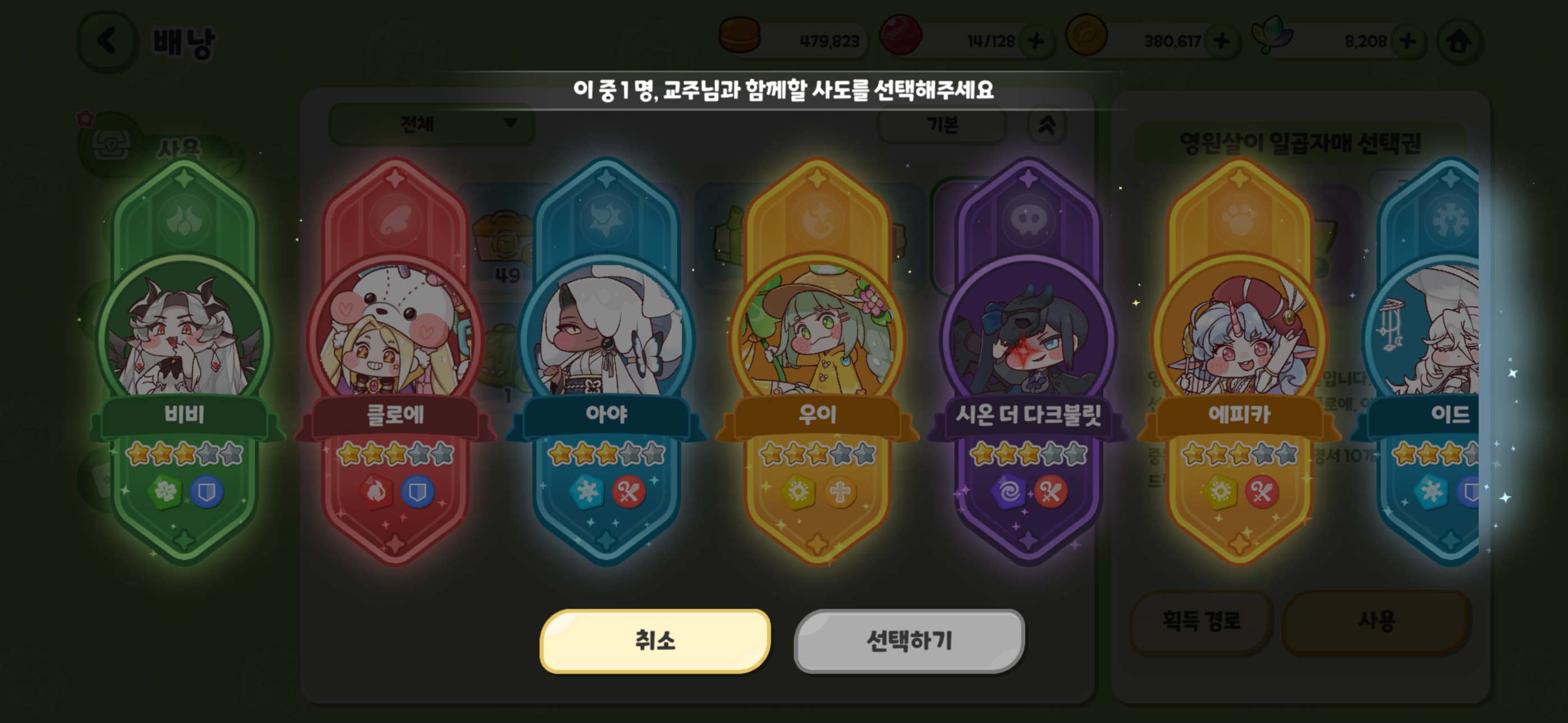Click the 선택하기 confirm button
The image size is (1568, 723).
click(x=909, y=641)
